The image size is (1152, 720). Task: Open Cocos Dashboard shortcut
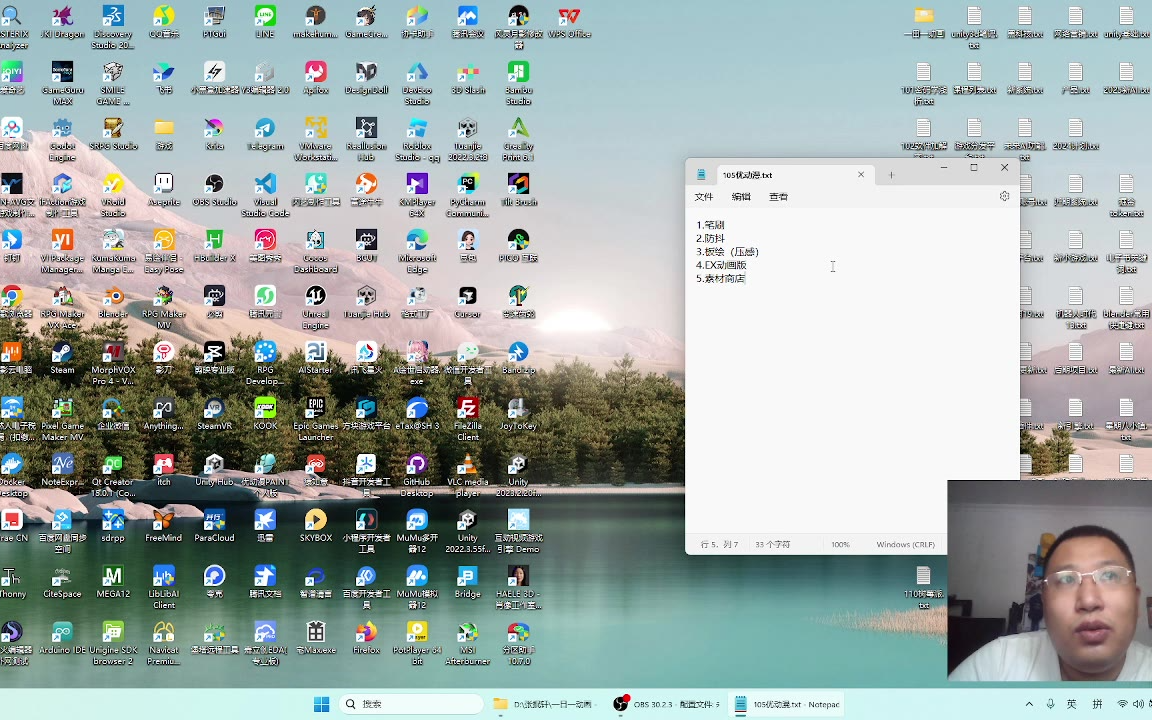click(x=316, y=251)
